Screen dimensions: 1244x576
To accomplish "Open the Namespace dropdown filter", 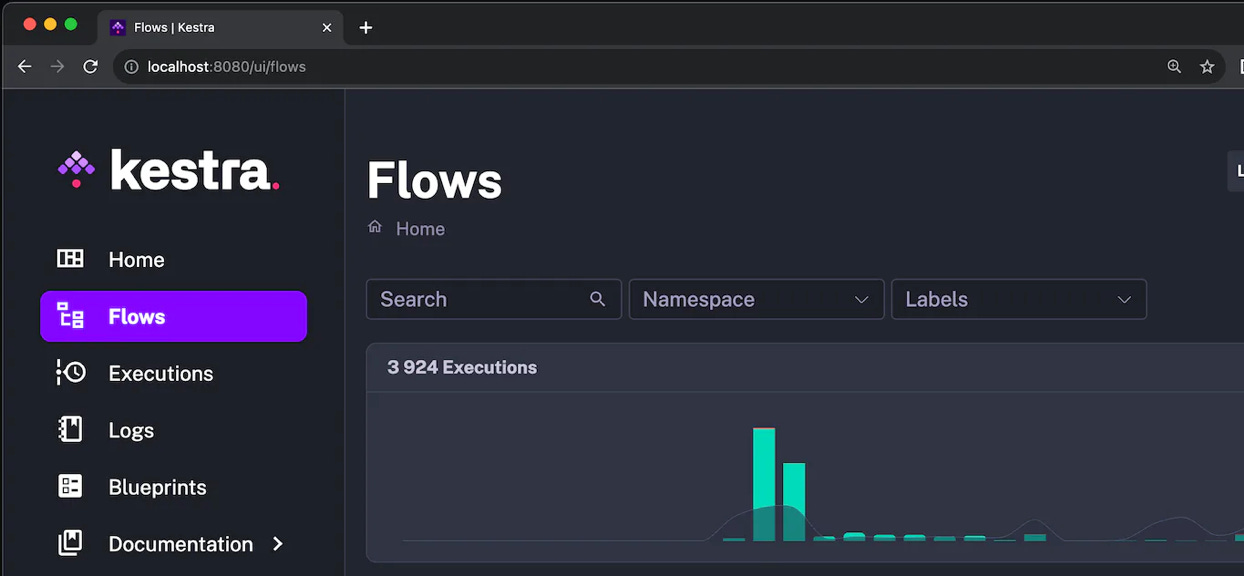I will point(756,299).
